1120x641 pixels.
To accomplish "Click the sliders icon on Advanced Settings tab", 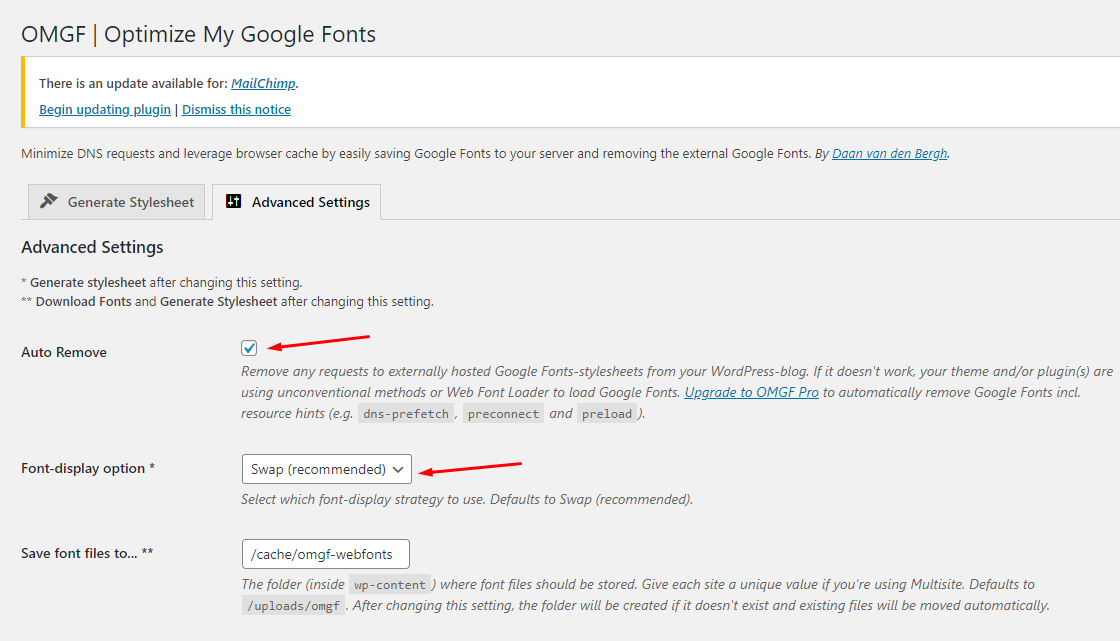I will click(234, 201).
